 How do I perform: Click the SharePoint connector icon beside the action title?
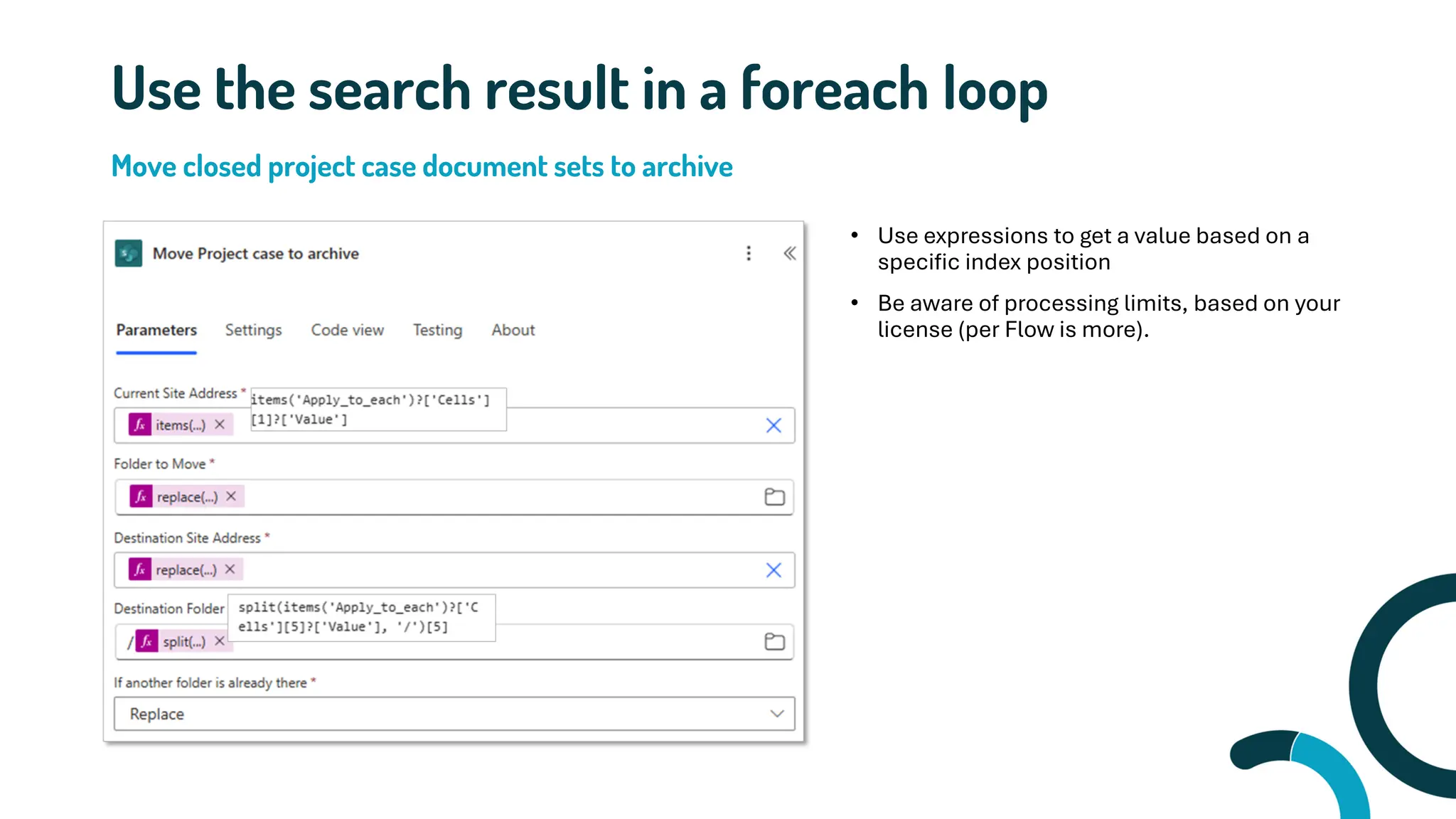pyautogui.click(x=129, y=253)
